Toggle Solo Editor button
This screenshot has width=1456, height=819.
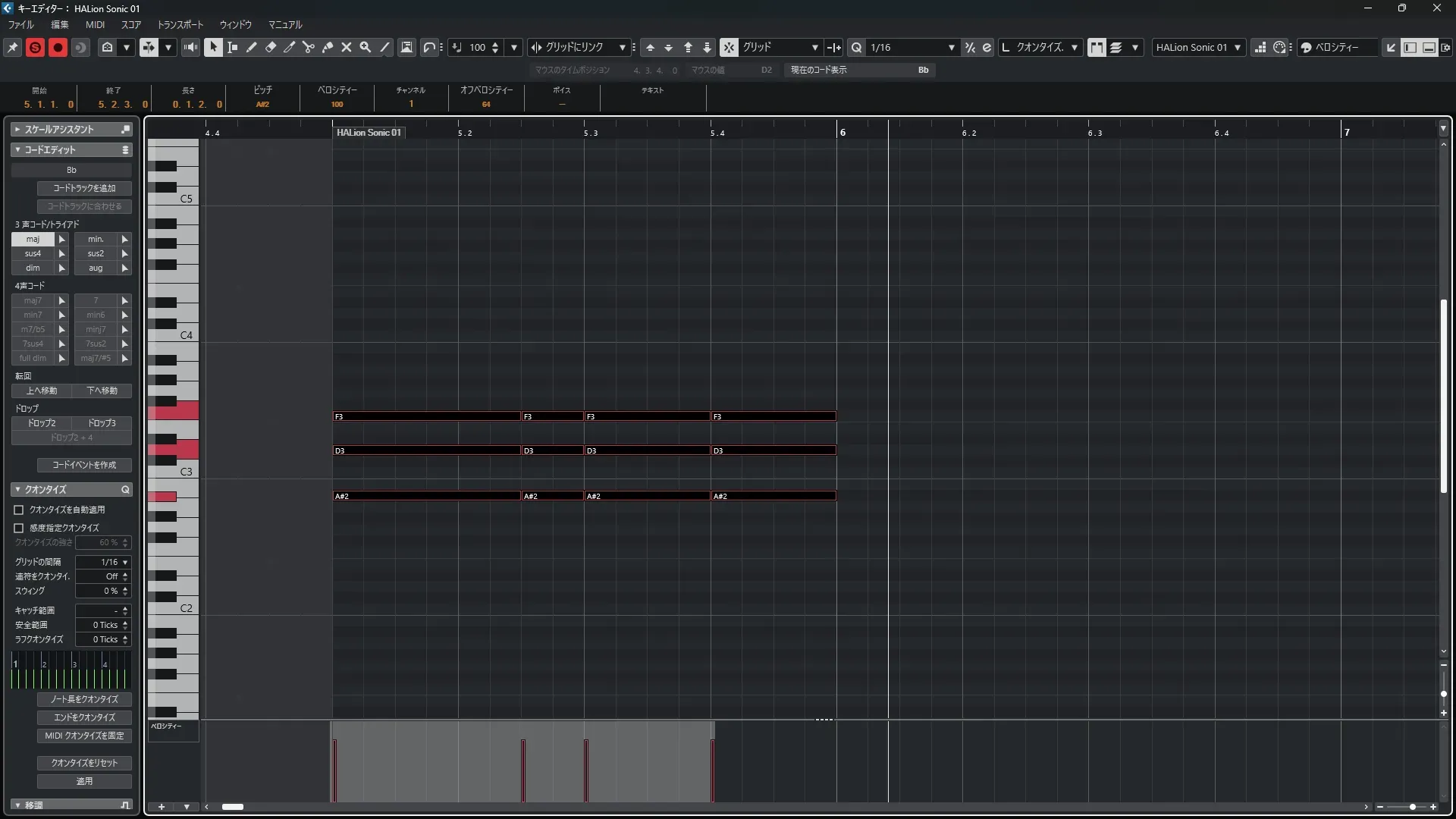pos(35,47)
